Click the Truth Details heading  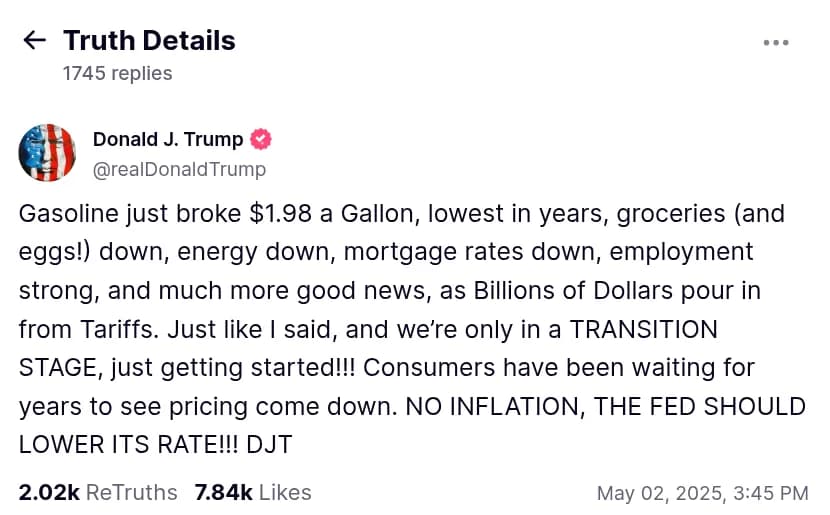click(x=149, y=41)
